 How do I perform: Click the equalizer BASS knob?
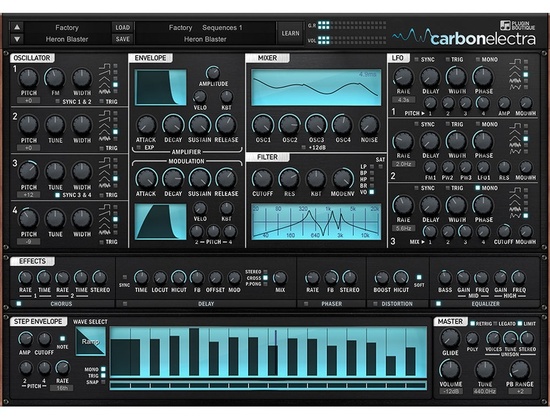445,278
